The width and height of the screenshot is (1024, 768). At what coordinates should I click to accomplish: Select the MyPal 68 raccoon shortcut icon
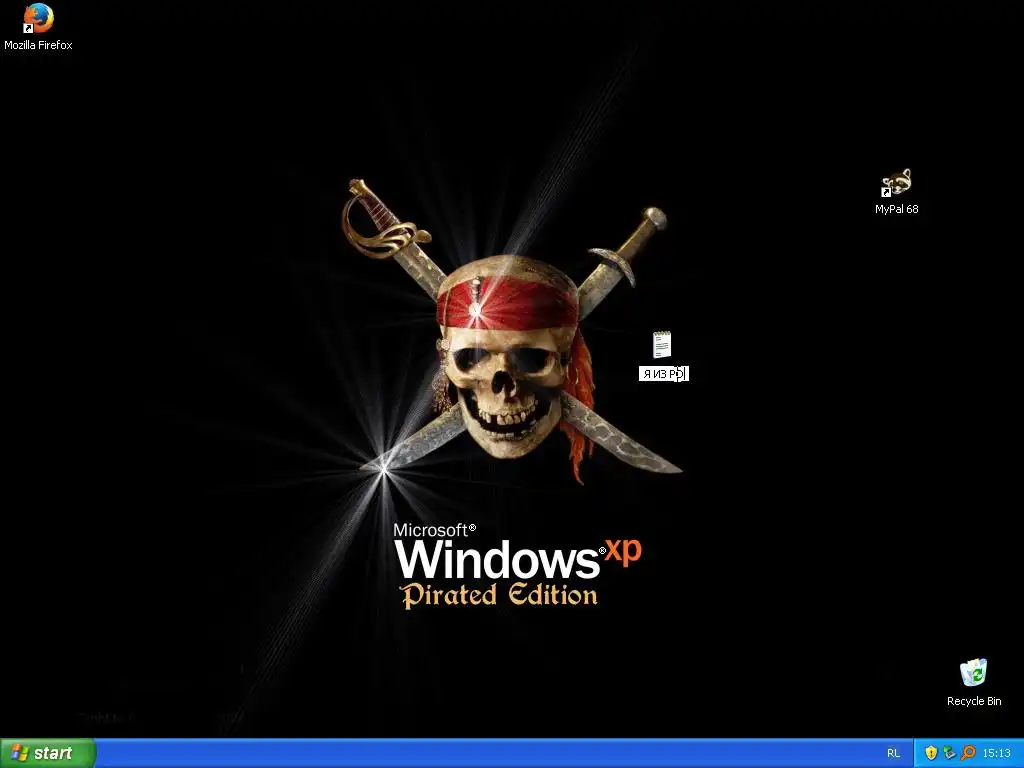[x=896, y=183]
